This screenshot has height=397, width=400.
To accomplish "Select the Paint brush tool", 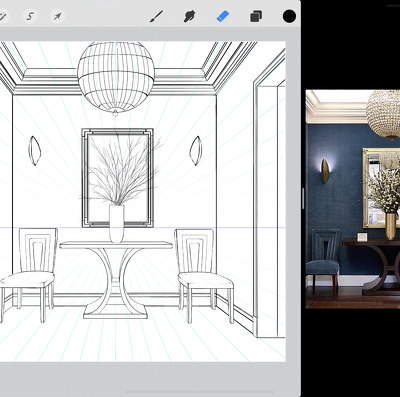I will (x=156, y=16).
